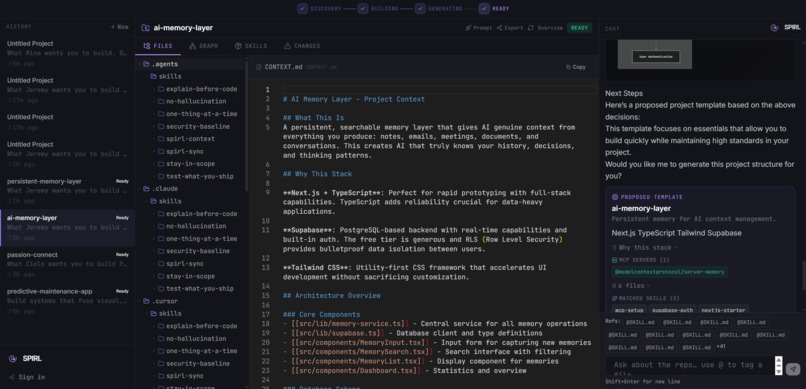
Task: Click the Overview button
Action: [x=545, y=28]
